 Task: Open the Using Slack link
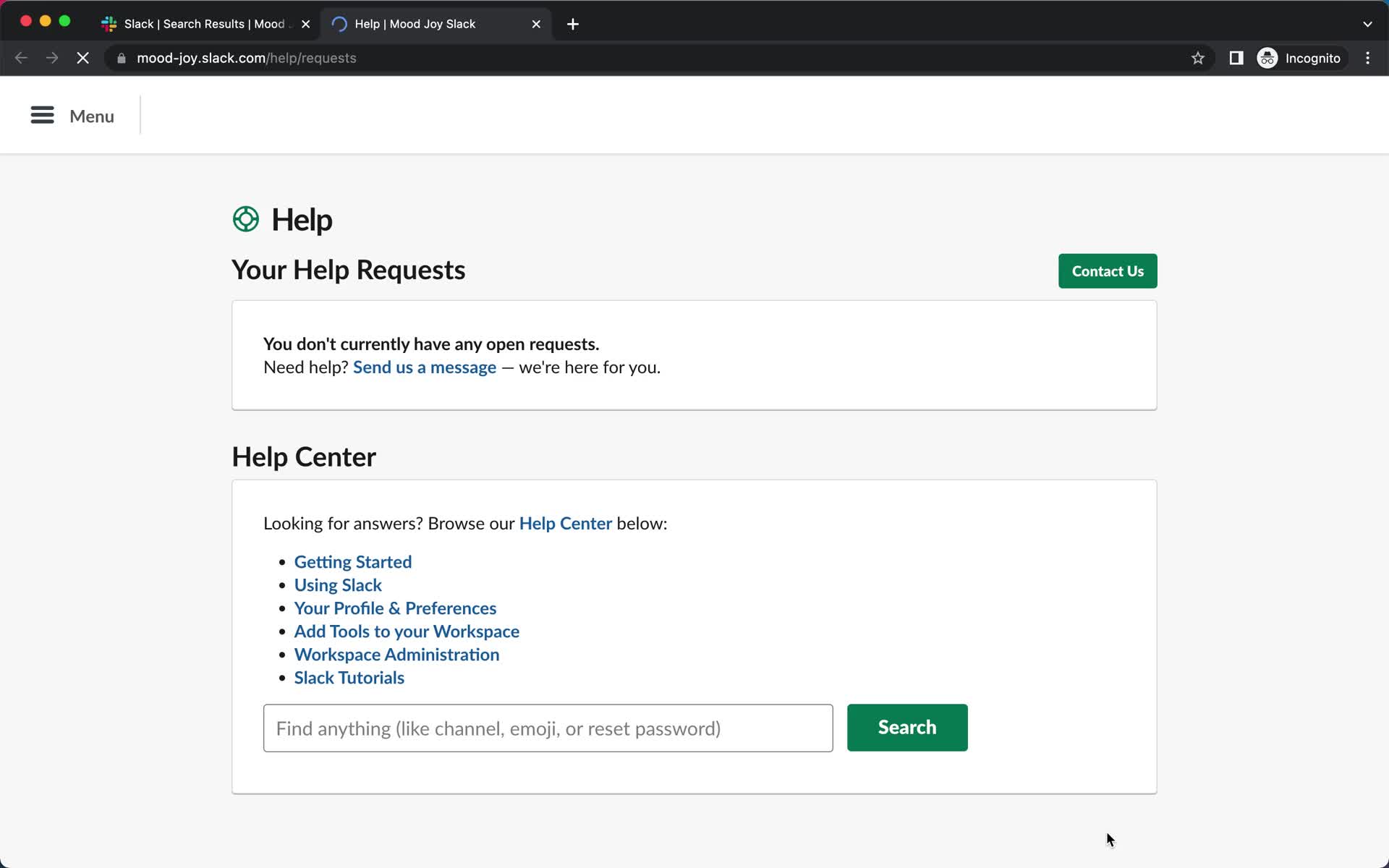(x=338, y=585)
